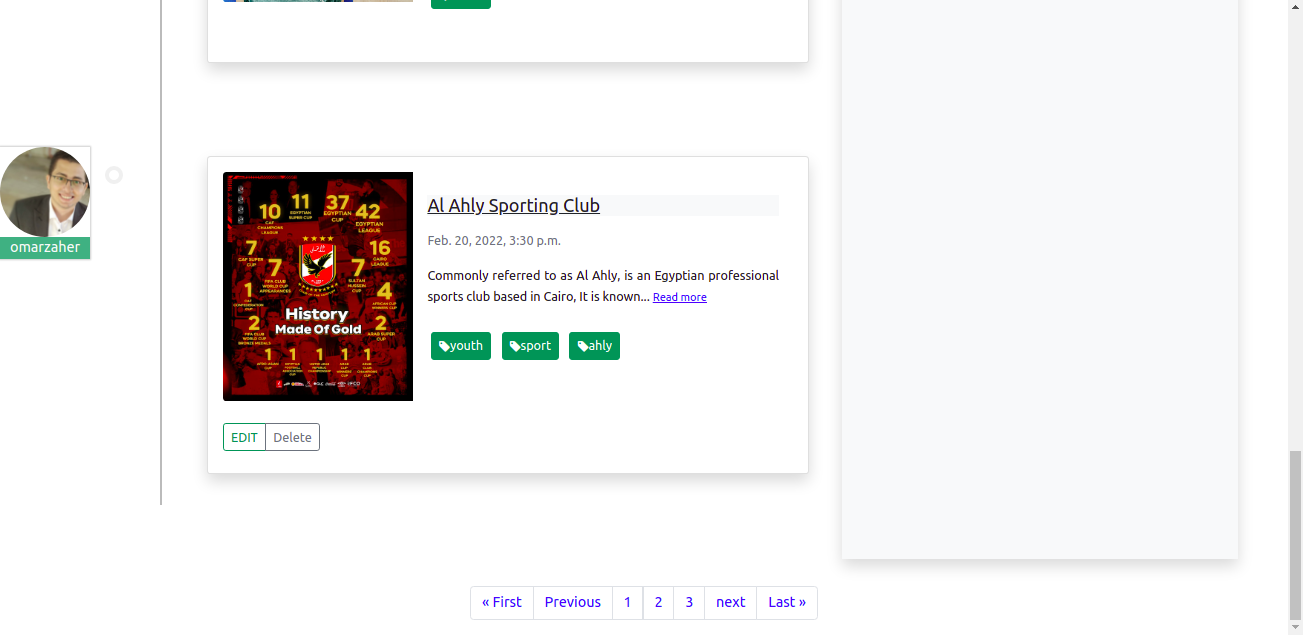The height and width of the screenshot is (635, 1303).
Task: Select the sport tag
Action: pos(530,346)
